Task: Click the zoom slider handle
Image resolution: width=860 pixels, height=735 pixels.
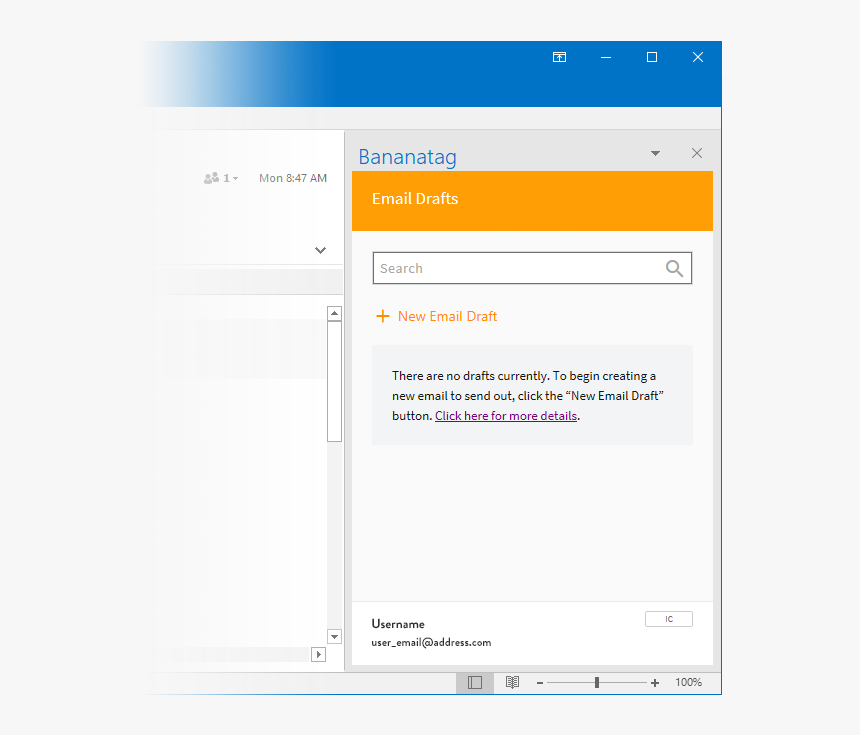Action: [597, 682]
